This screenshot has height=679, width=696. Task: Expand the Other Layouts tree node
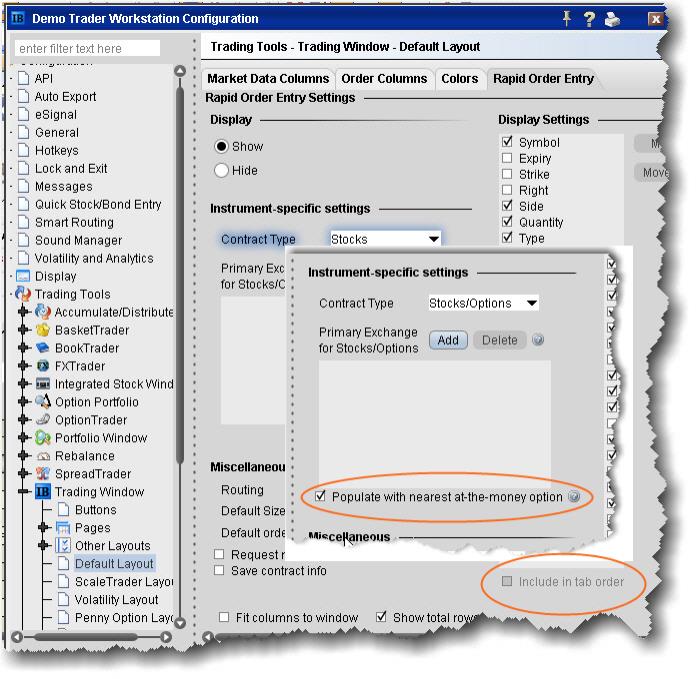click(44, 545)
